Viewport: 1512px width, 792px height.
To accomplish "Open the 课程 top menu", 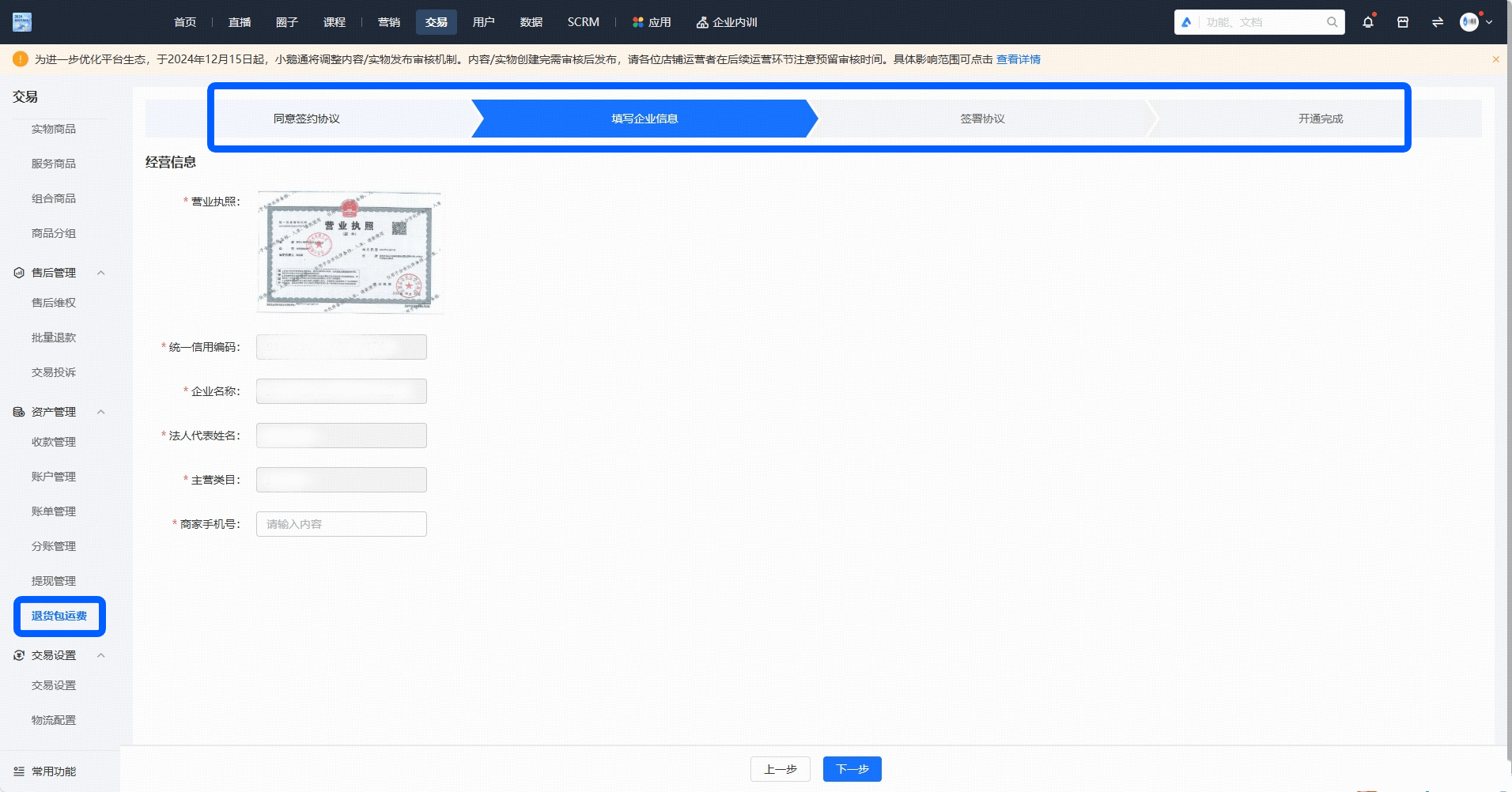I will [335, 22].
